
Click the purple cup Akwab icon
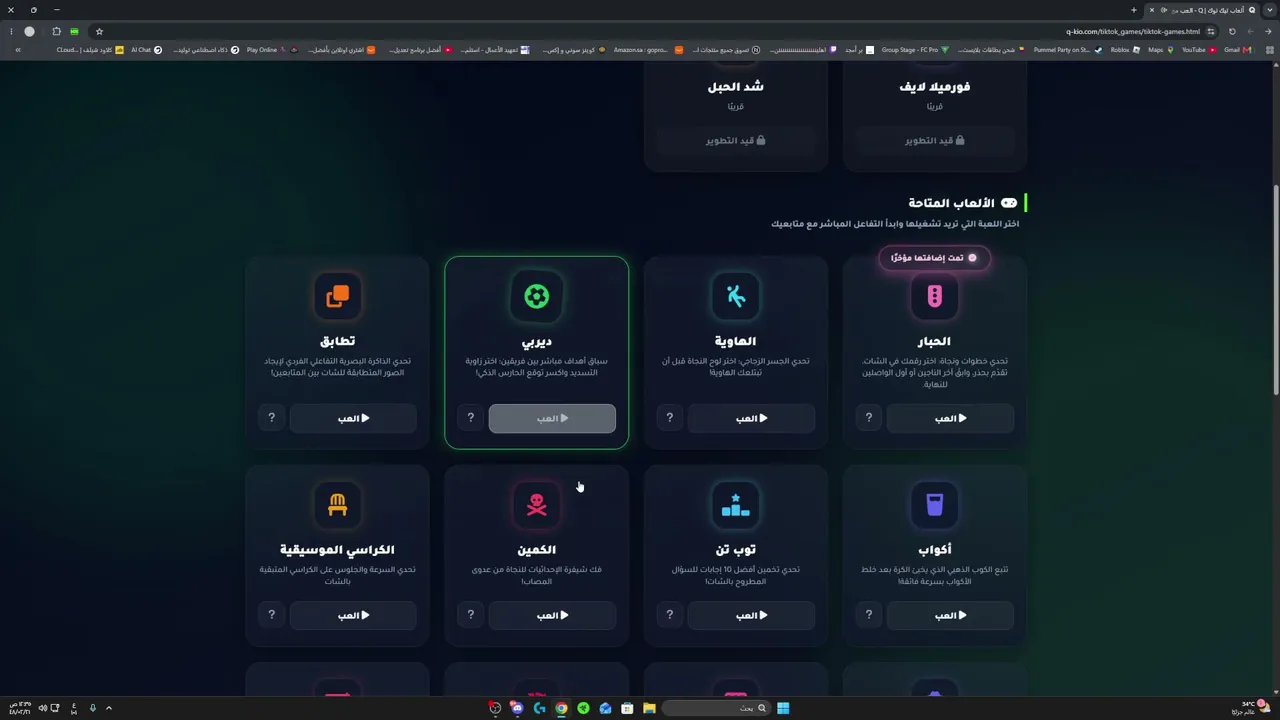coord(935,505)
